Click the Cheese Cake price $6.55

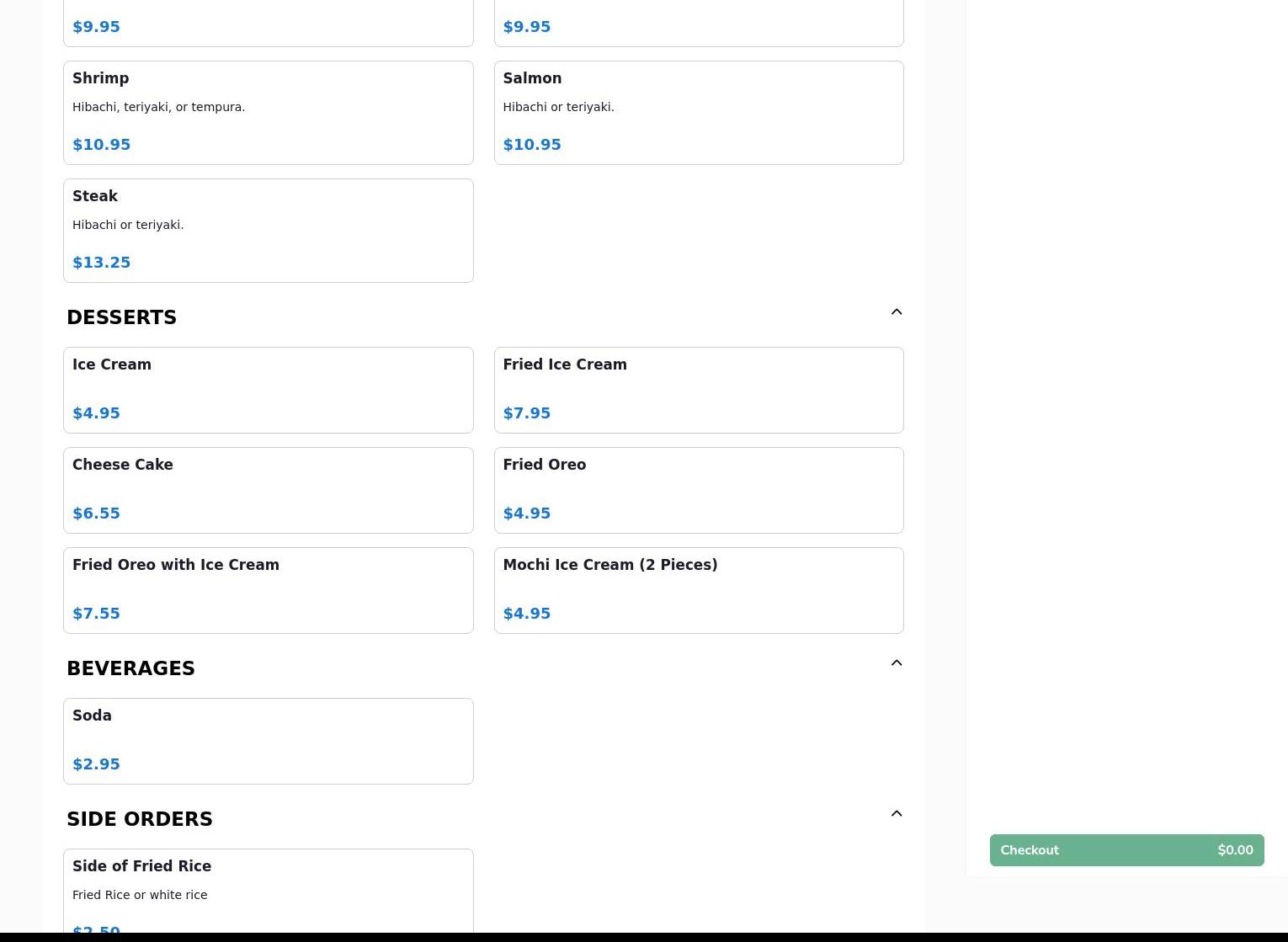(97, 514)
